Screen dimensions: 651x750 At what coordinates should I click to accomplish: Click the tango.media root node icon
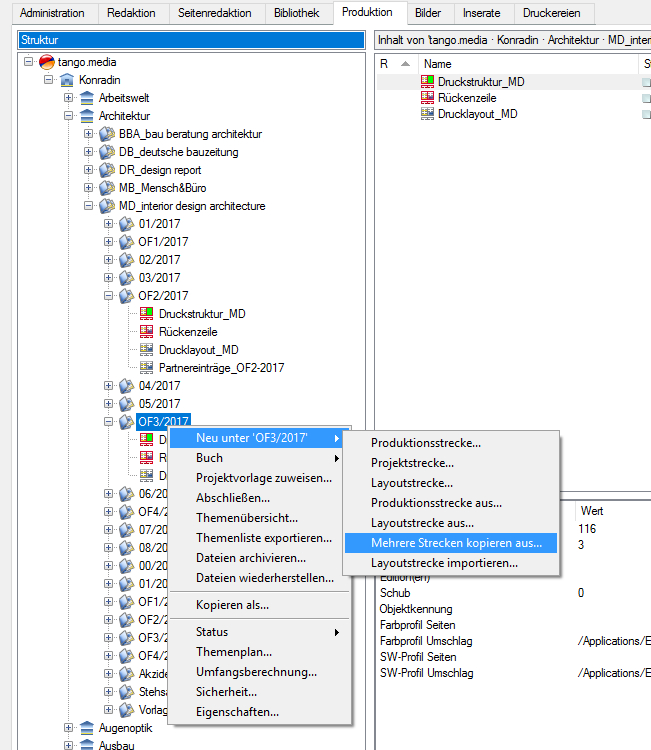click(x=46, y=62)
